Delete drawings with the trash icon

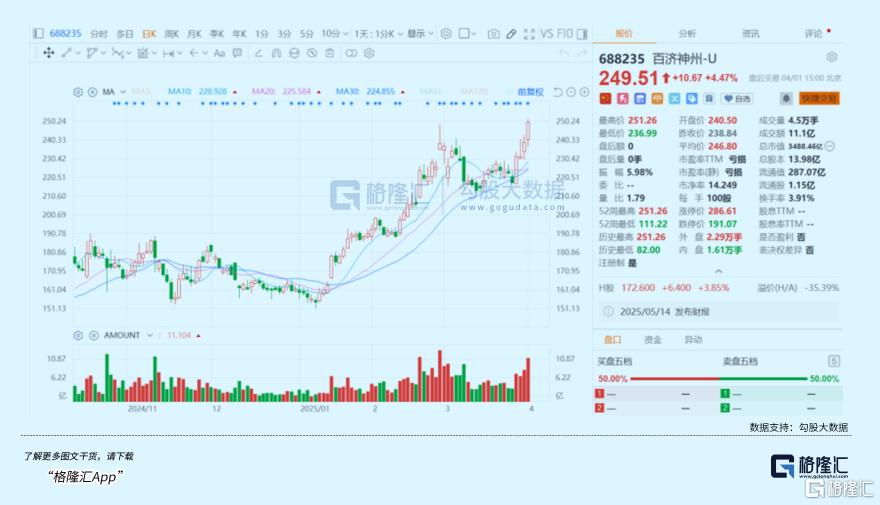(330, 53)
